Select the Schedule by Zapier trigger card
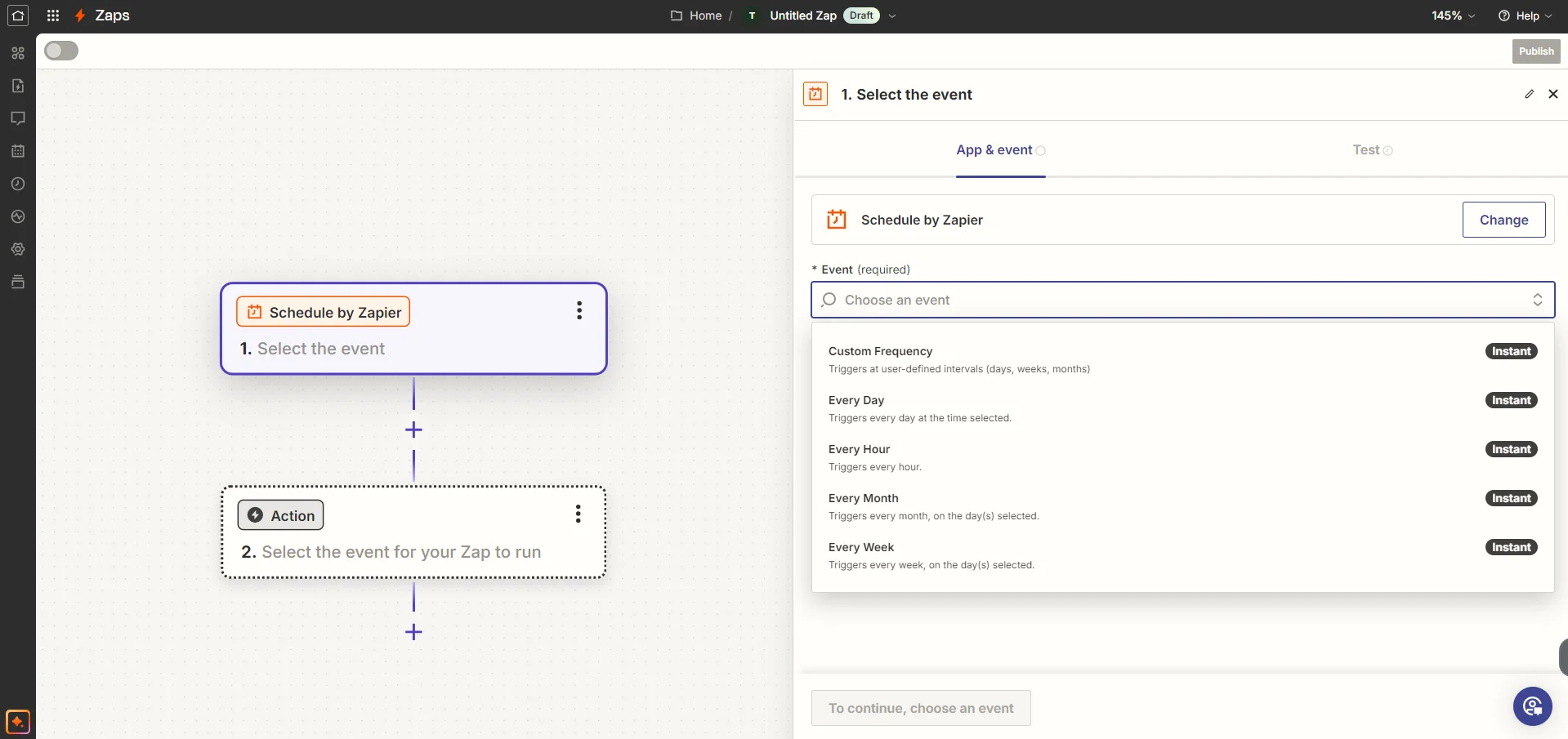The height and width of the screenshot is (739, 1568). [413, 329]
